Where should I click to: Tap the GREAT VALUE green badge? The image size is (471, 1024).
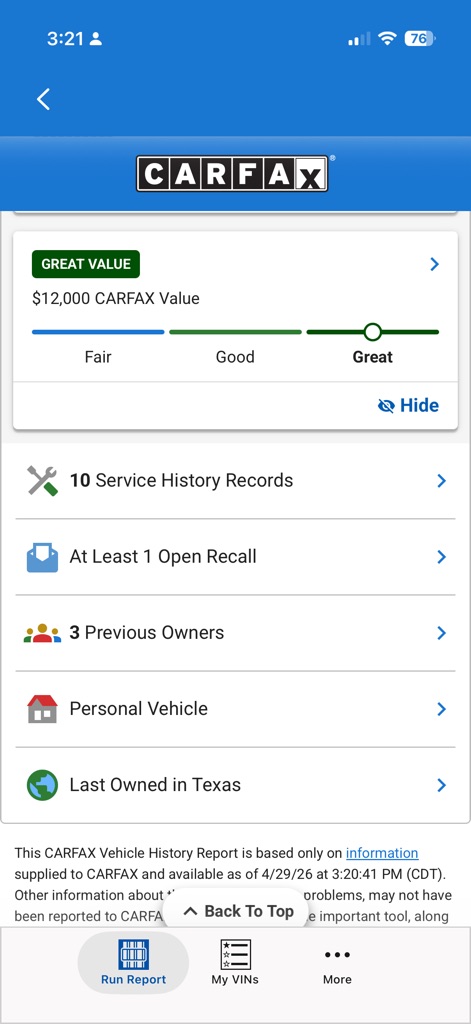coord(86,264)
